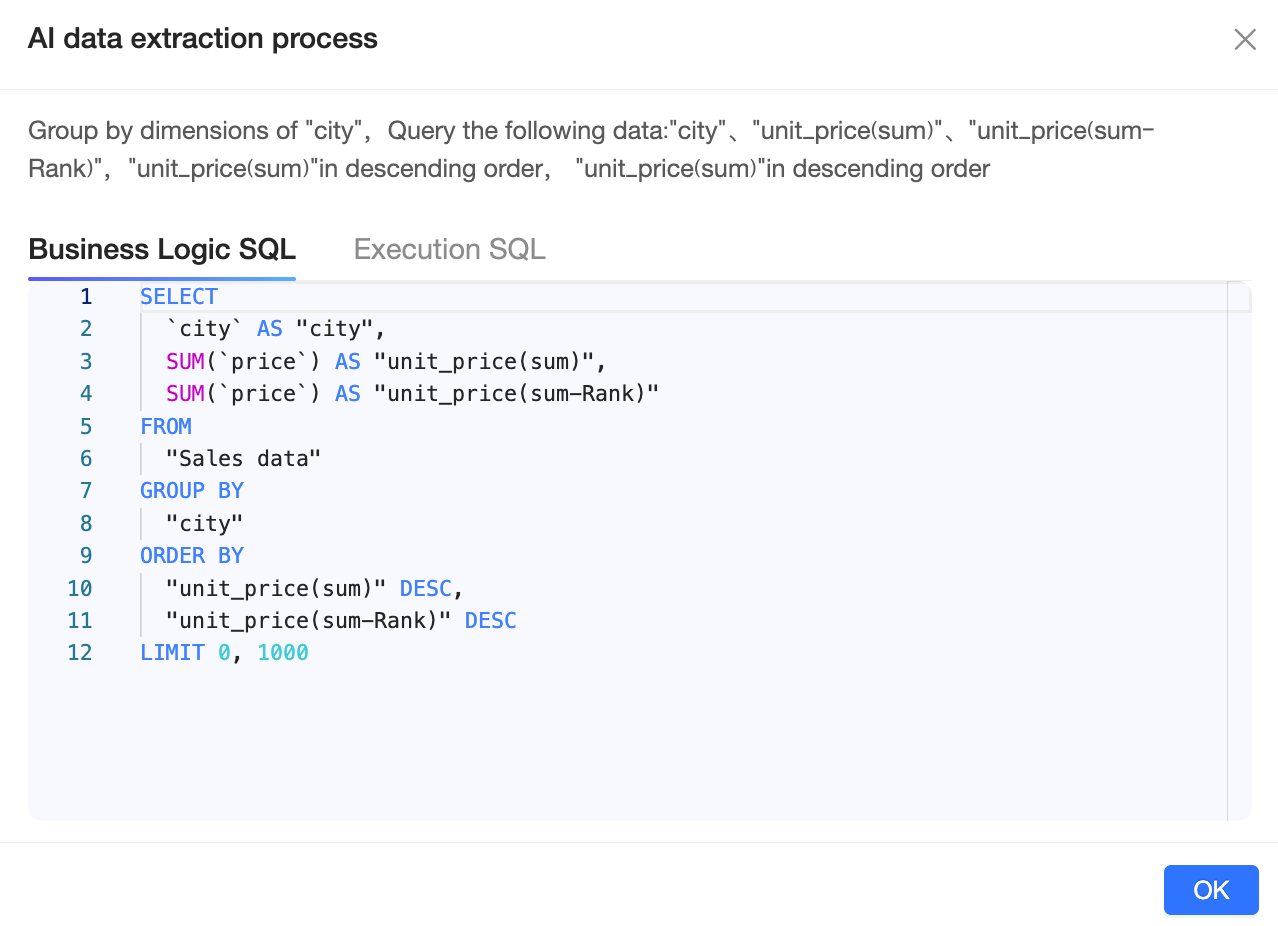Click first SUM function on line 3
Viewport: 1278px width, 926px height.
click(185, 361)
